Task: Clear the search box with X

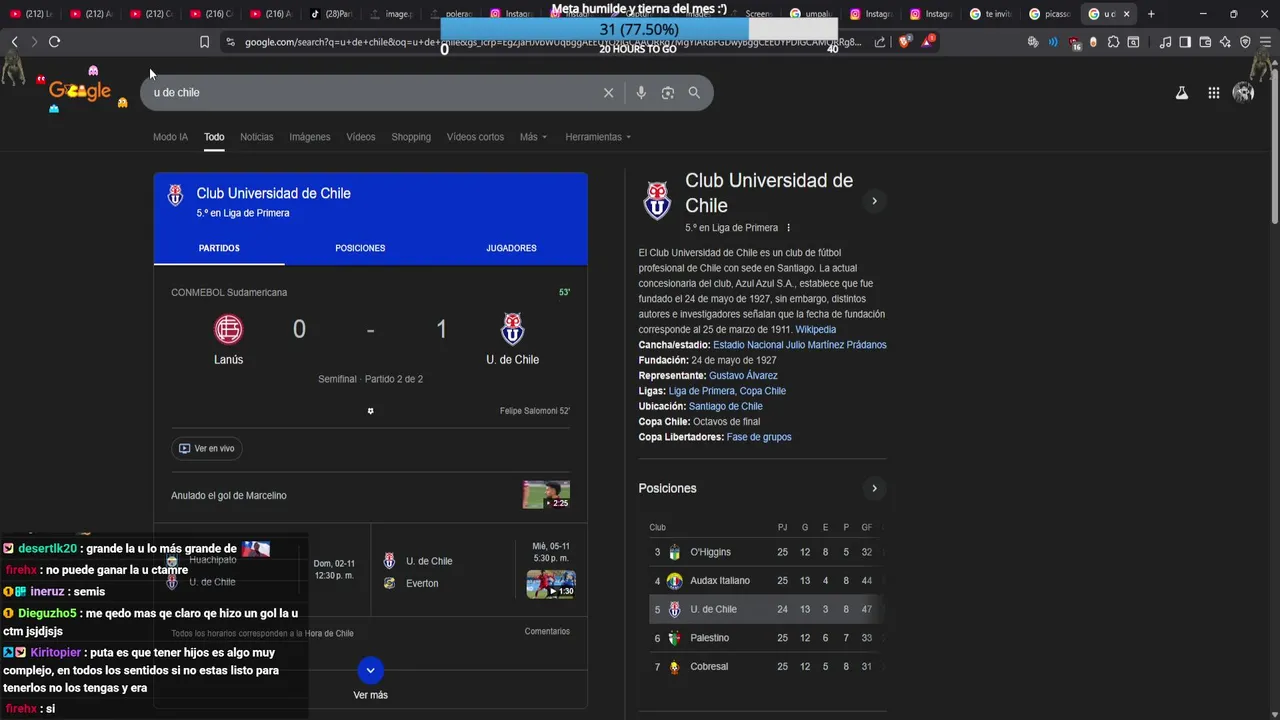Action: click(x=608, y=93)
